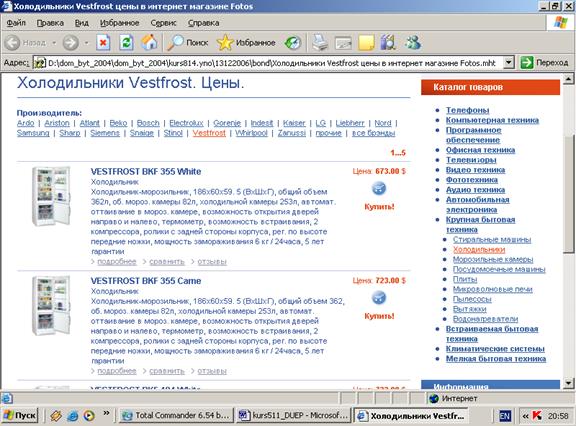The width and height of the screenshot is (576, 426).
Task: Click the cart icon for BKF 355 Came
Action: pyautogui.click(x=379, y=298)
